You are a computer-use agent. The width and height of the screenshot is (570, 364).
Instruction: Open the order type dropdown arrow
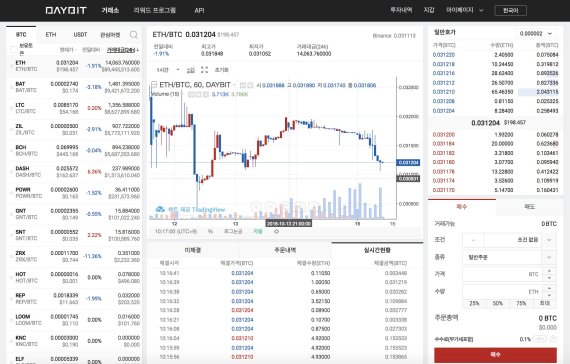tap(549, 257)
